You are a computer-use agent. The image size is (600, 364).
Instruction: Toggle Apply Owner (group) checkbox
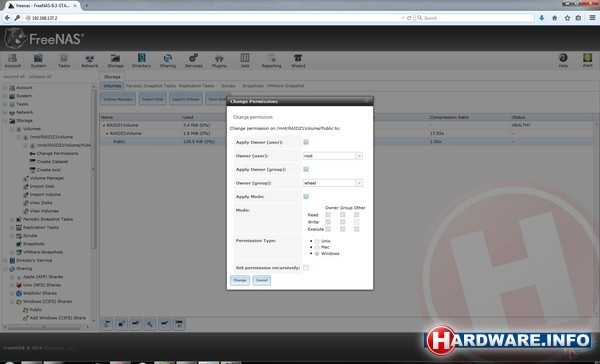tap(306, 169)
